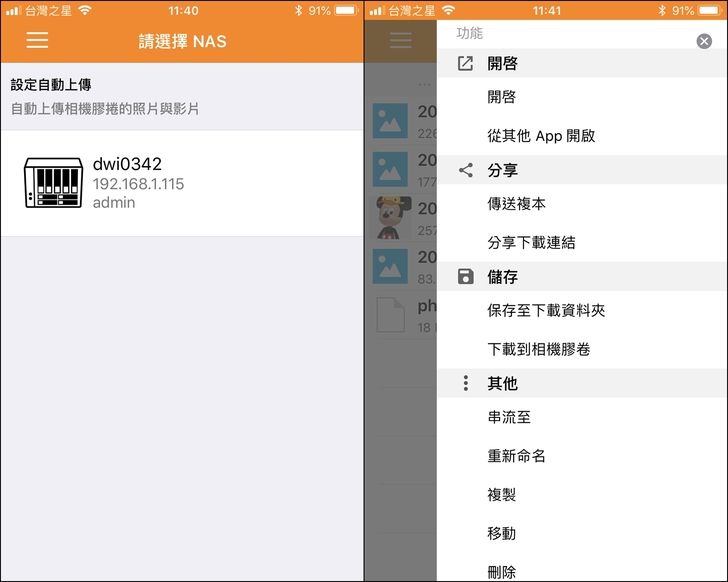The width and height of the screenshot is (728, 582).
Task: Choose 下載到相機膠卷
Action: coord(538,350)
